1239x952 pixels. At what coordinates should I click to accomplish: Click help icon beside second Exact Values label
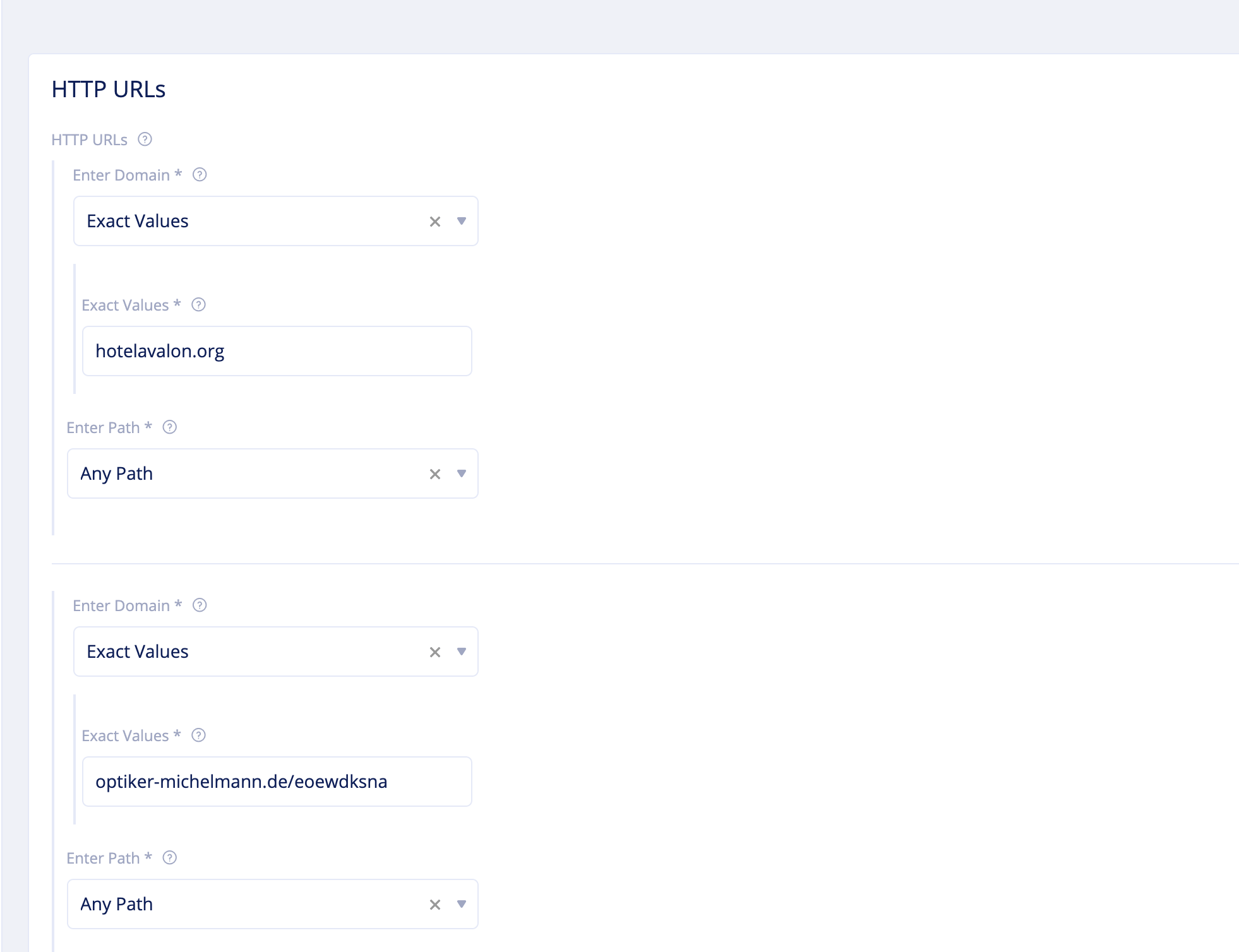198,735
